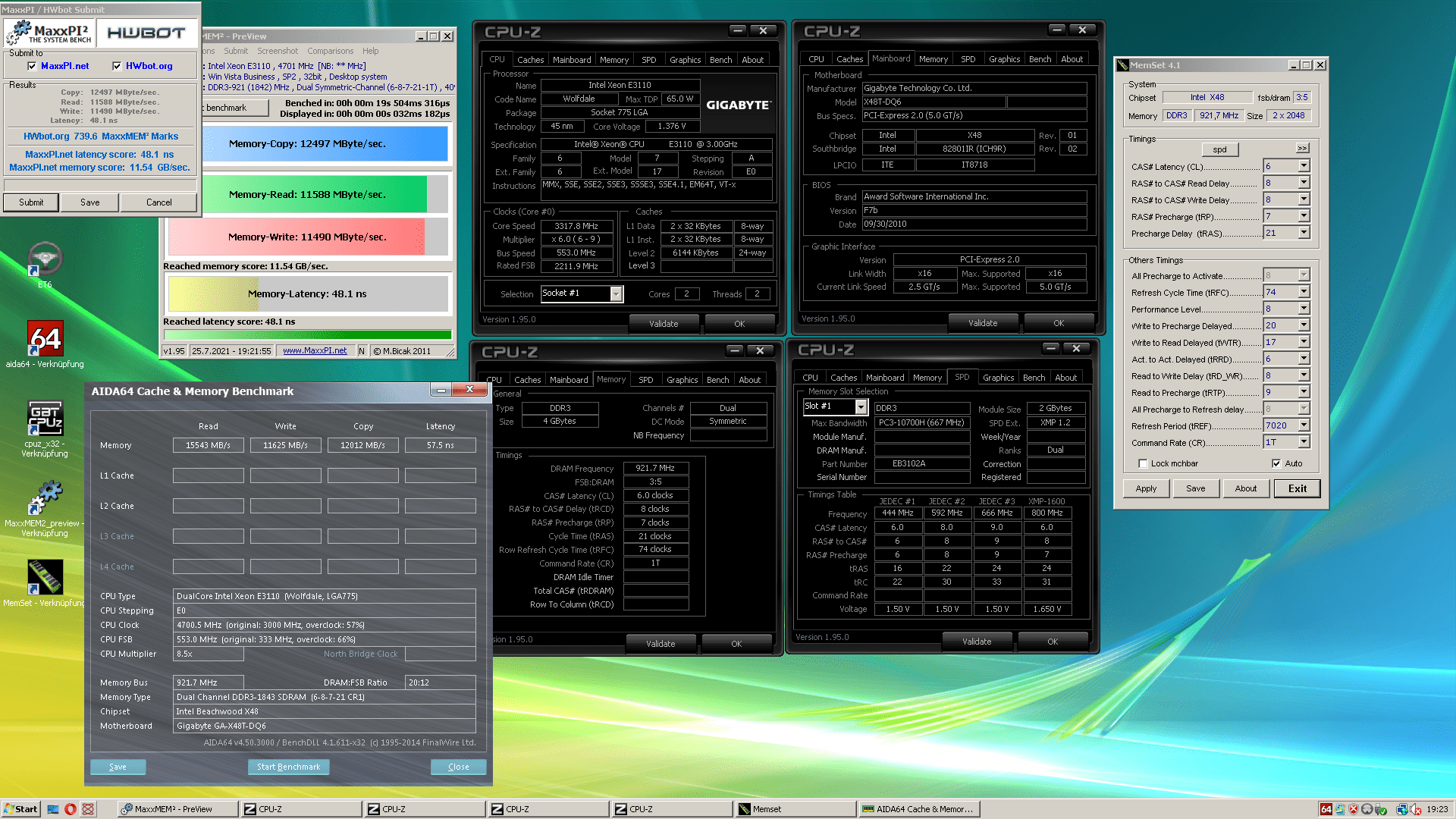
Task: Click OK in the CPU-Z Memory window
Action: click(736, 644)
